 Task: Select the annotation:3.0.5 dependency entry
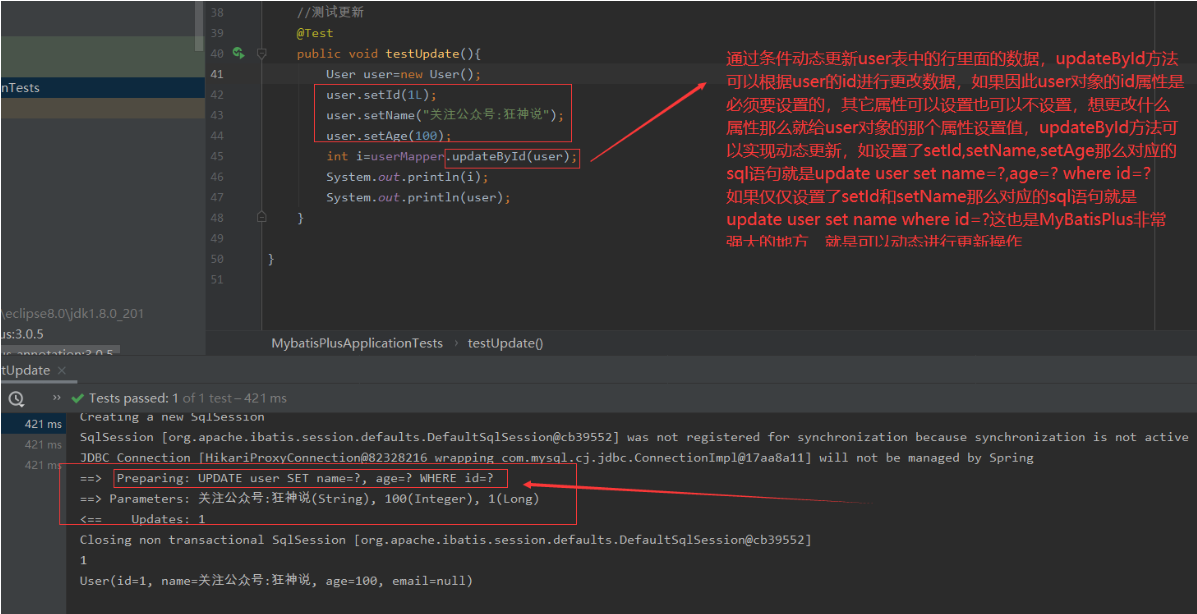[x=55, y=353]
